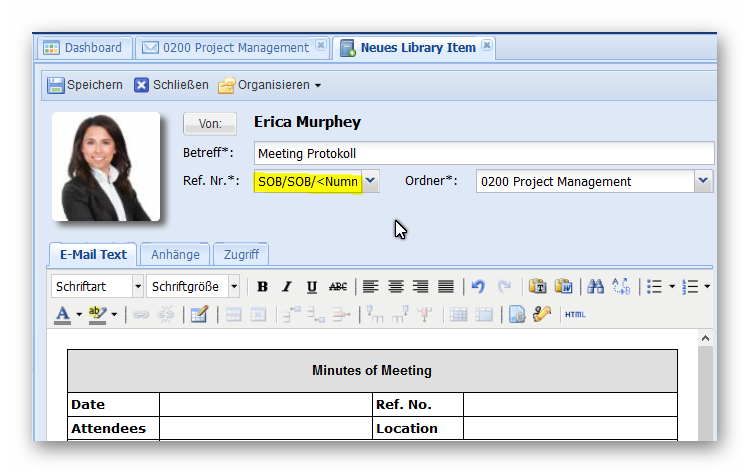
Task: Expand the Ordner folder combo box
Action: 703,181
